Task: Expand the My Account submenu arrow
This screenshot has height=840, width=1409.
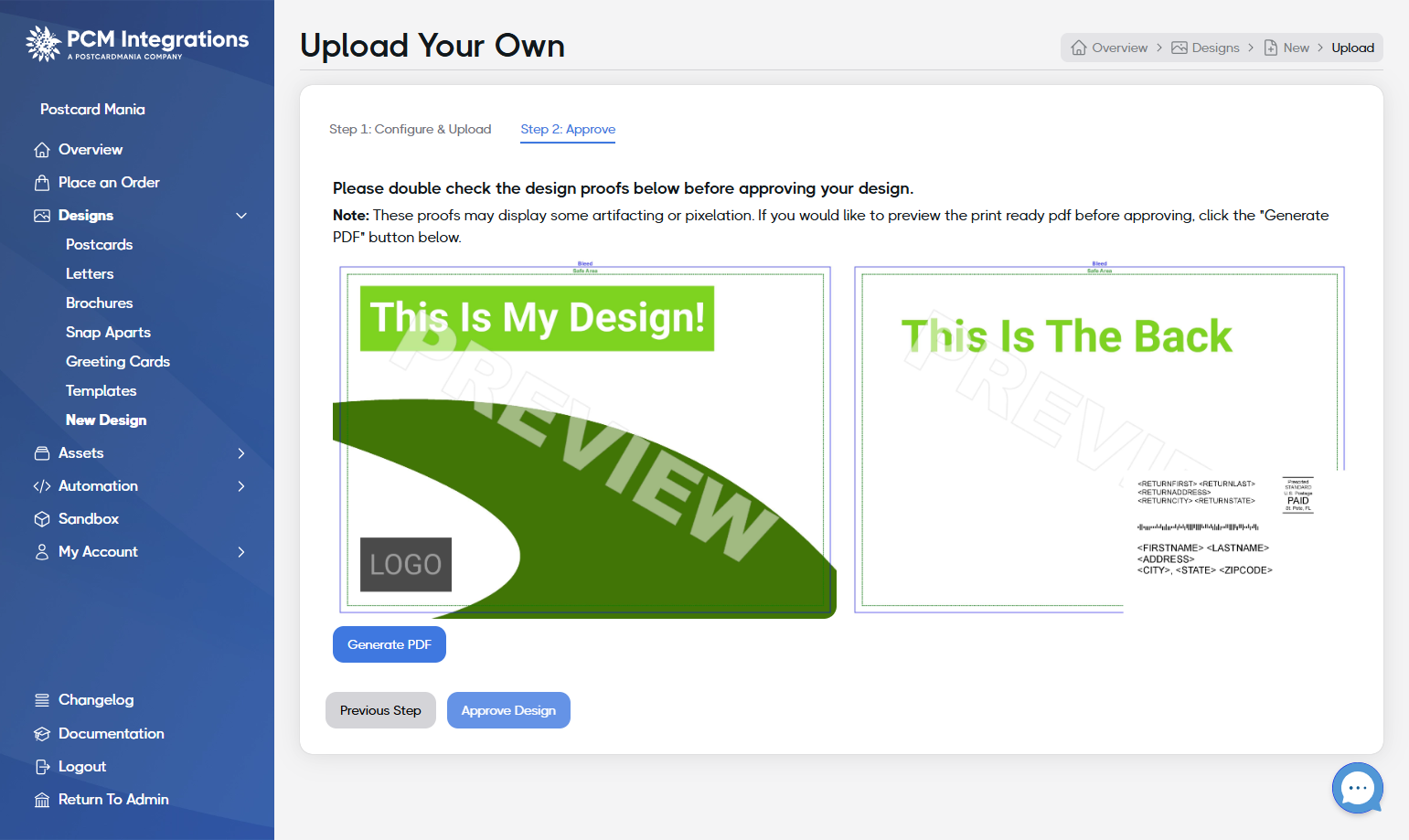Action: pyautogui.click(x=241, y=552)
